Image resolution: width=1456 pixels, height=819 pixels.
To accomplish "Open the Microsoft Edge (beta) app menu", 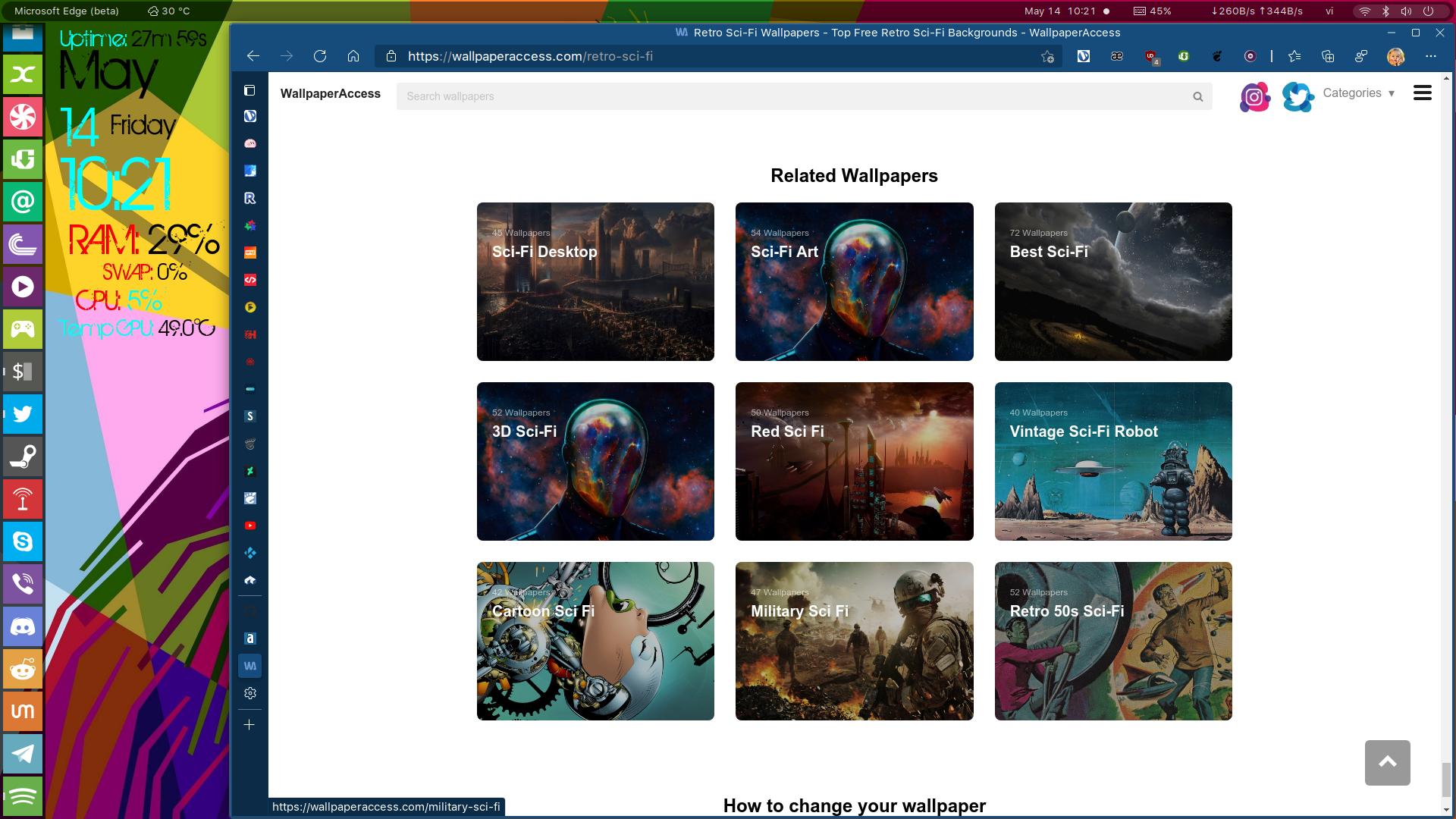I will tap(67, 11).
